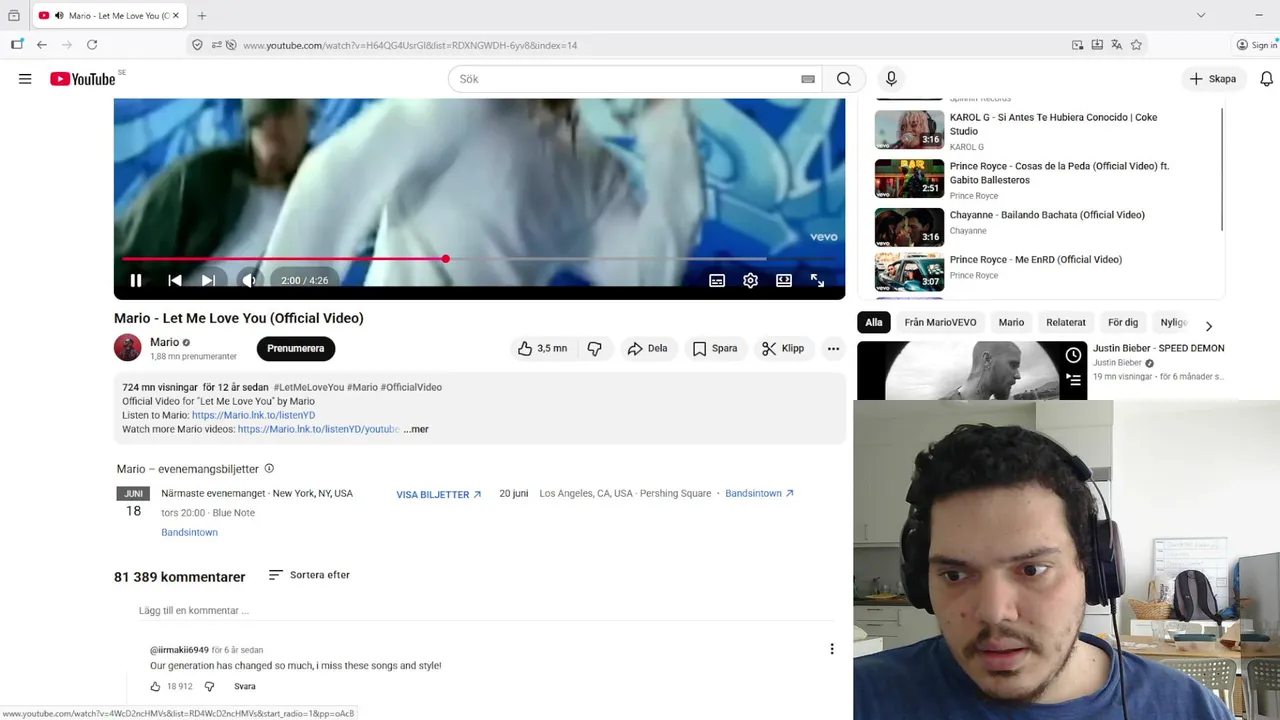1280x720 pixels.
Task: Open more actions three-dot menu
Action: (x=833, y=348)
